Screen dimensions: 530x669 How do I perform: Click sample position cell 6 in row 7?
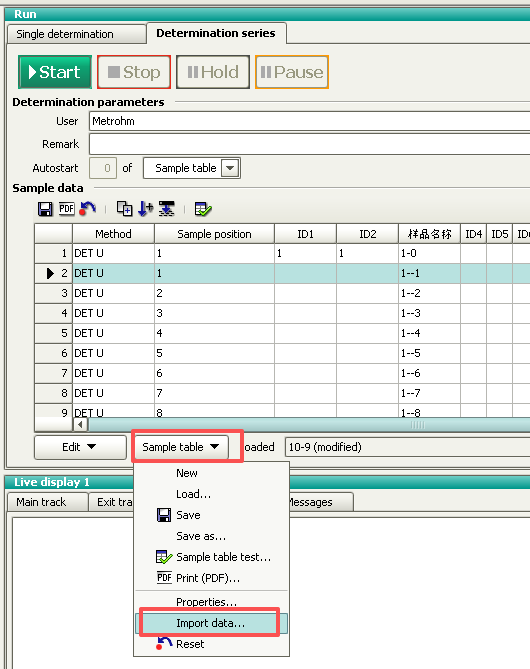(x=214, y=373)
